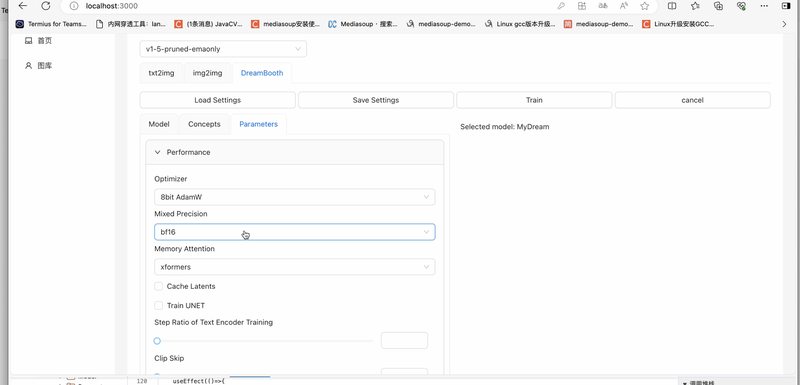Click the apps available icon in address bar
800x385 pixels.
(x=582, y=6)
